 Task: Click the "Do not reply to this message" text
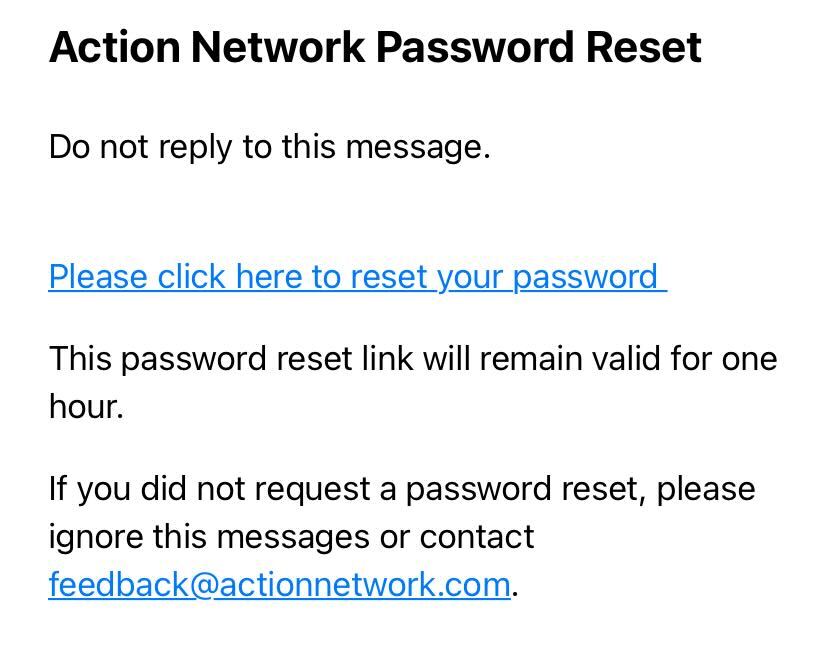pyautogui.click(x=269, y=147)
